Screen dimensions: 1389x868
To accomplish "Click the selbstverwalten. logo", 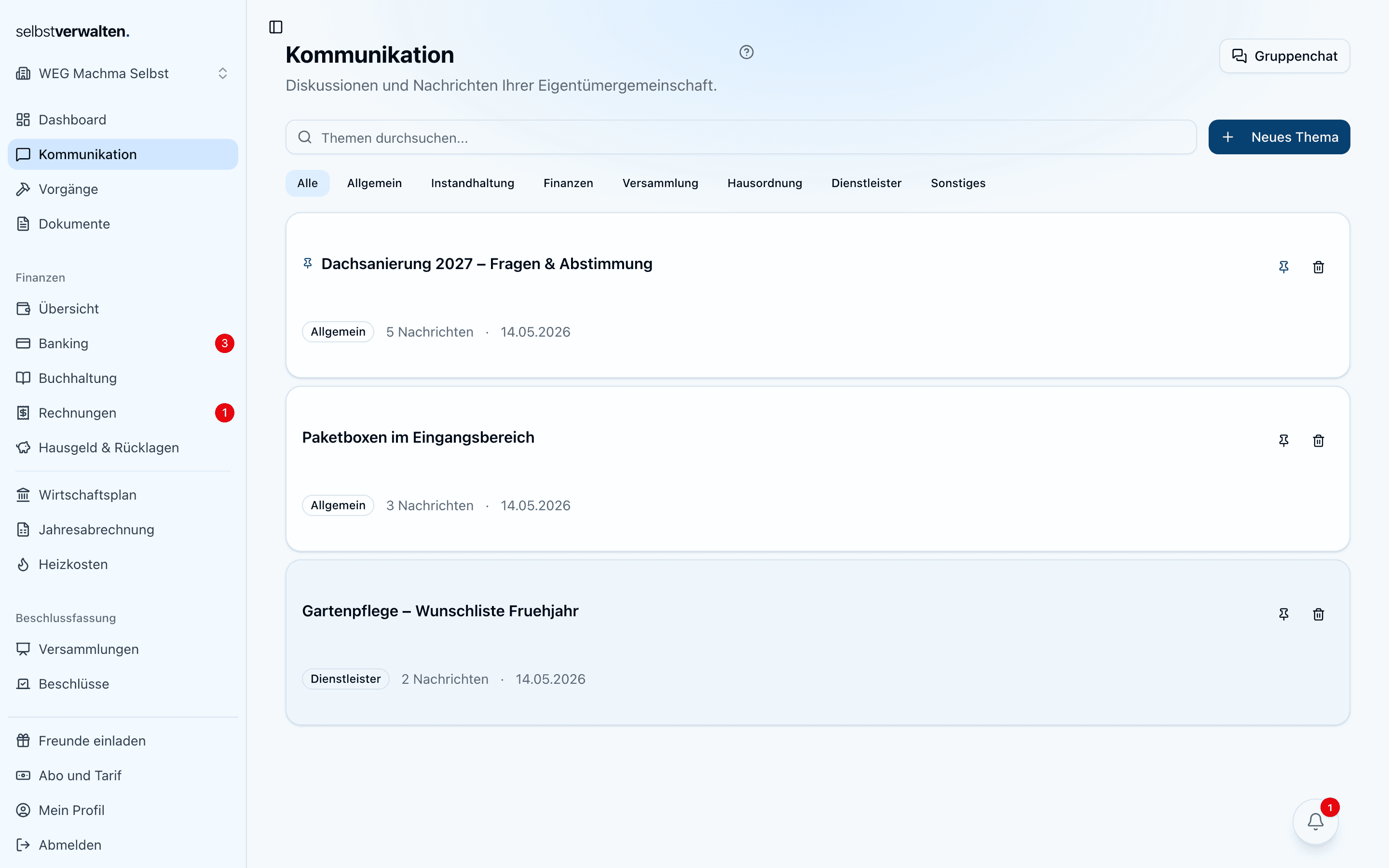I will (73, 31).
